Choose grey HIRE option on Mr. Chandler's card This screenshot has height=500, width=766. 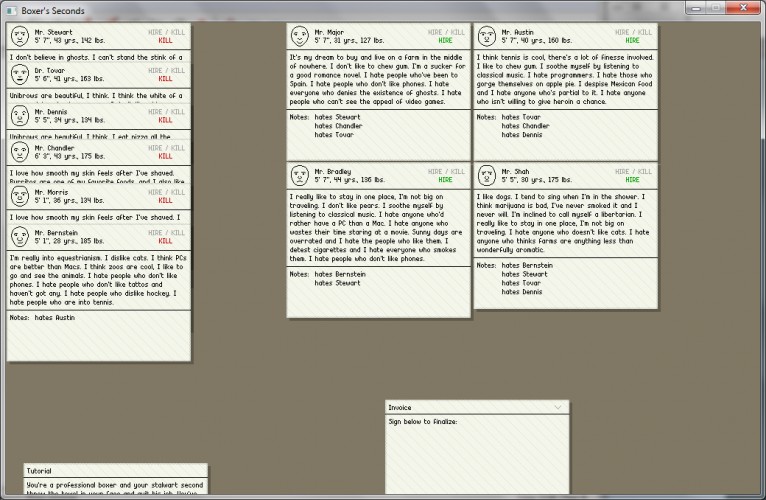click(155, 148)
